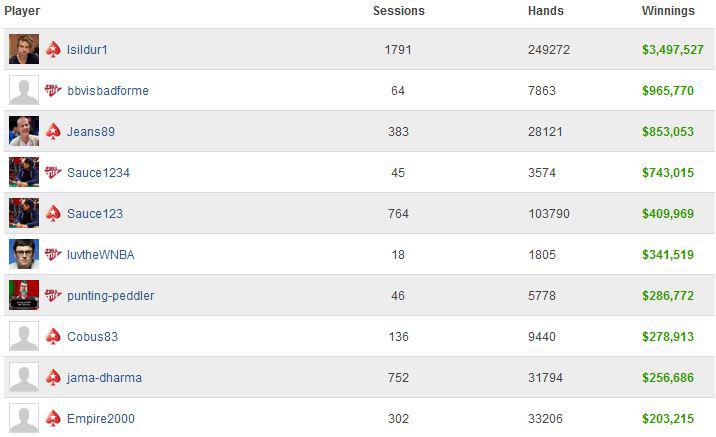Click luvtheWNBA avatar photo with glasses
716x437 pixels.
pyautogui.click(x=24, y=254)
